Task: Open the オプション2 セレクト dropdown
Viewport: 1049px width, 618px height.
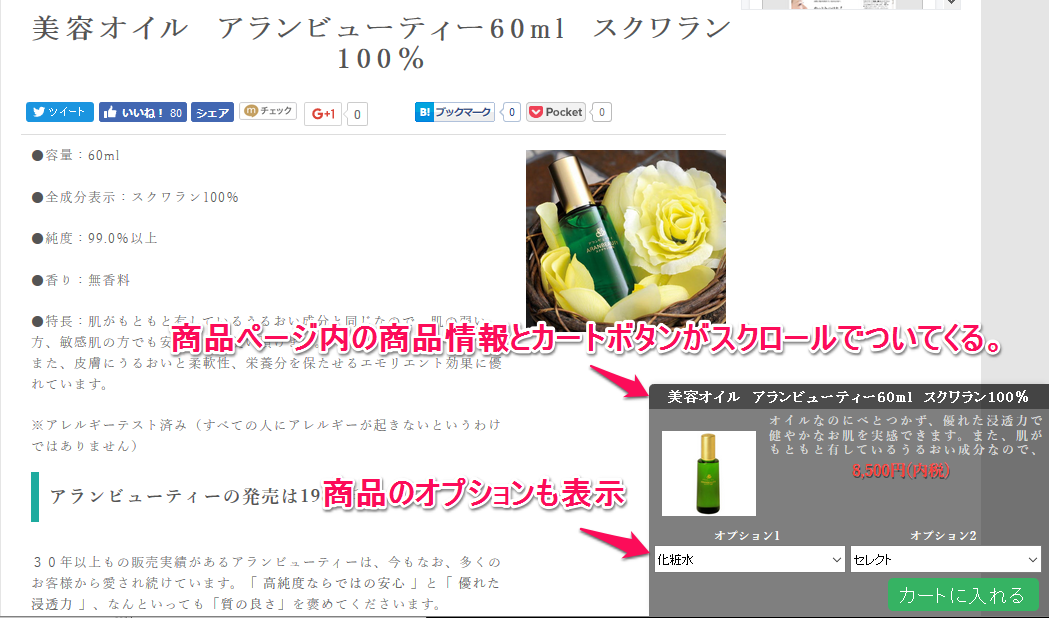Action: pos(945,560)
